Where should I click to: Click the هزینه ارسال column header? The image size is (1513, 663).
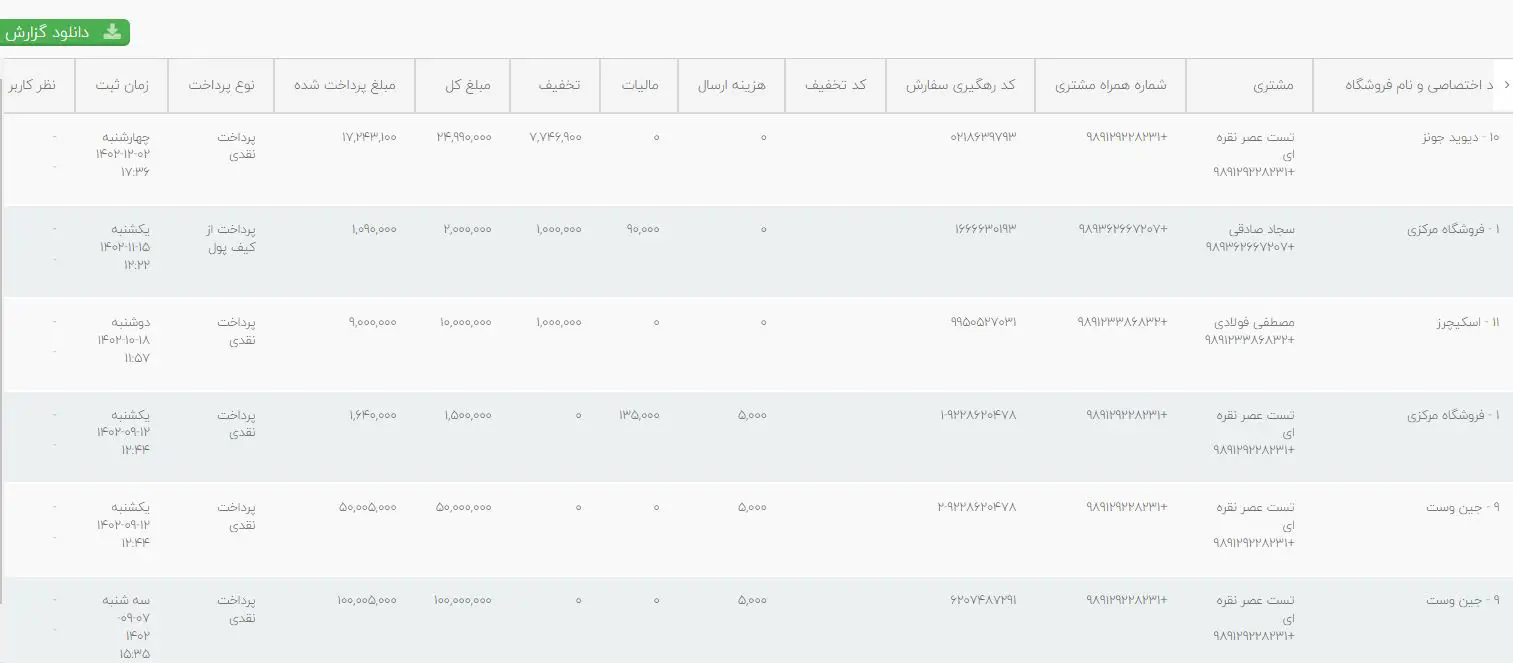(731, 86)
